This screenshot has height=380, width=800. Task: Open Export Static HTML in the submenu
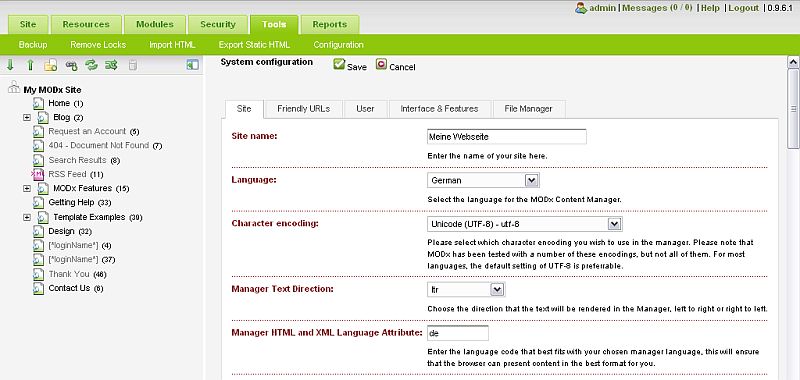point(254,45)
